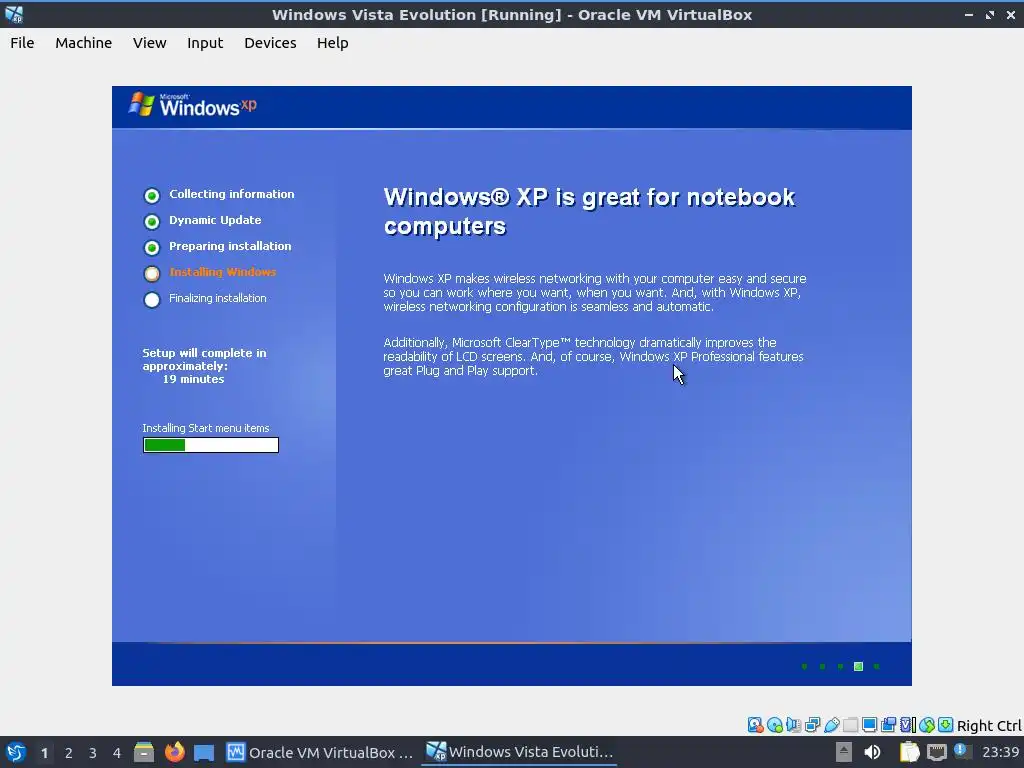Screen dimensions: 1024x768
Task: Click the CPU virtualization status icon
Action: (908, 725)
